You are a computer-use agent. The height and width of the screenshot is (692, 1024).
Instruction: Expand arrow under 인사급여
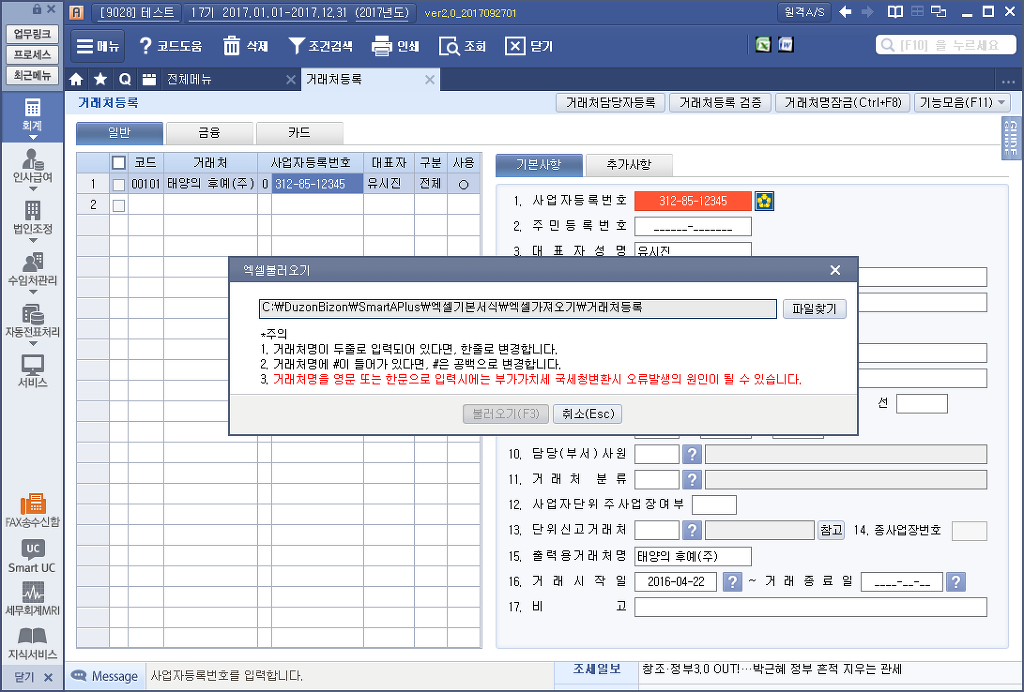[x=32, y=189]
